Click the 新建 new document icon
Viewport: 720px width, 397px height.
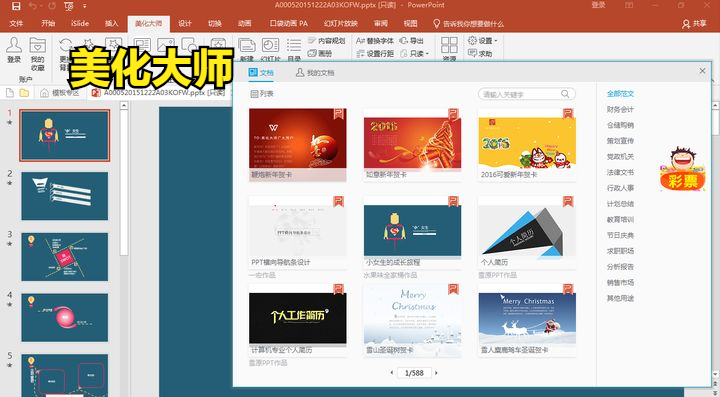click(247, 50)
